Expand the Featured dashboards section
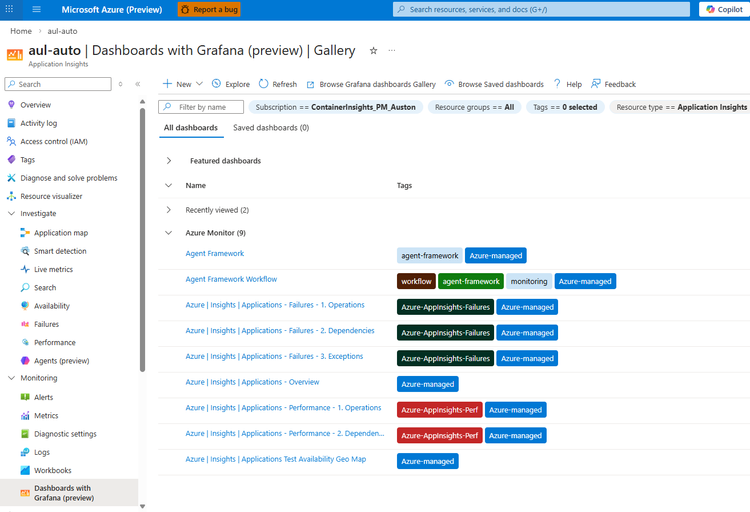The image size is (750, 512). (169, 161)
